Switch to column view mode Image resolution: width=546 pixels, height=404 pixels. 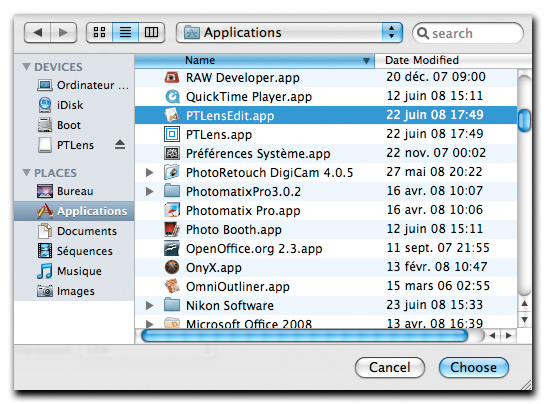[x=151, y=33]
